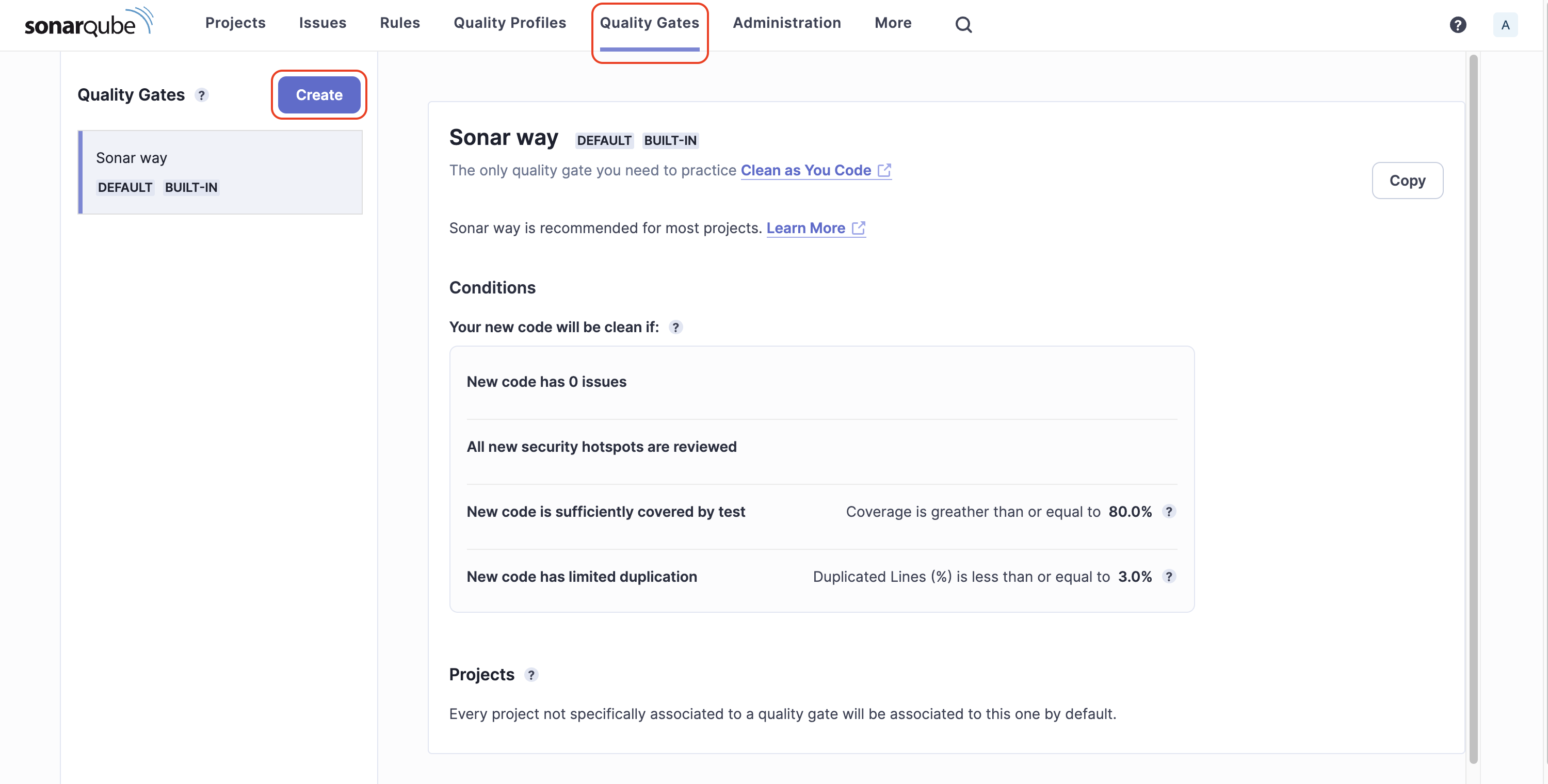Click help icon next to coverage 80.0%

coord(1168,511)
